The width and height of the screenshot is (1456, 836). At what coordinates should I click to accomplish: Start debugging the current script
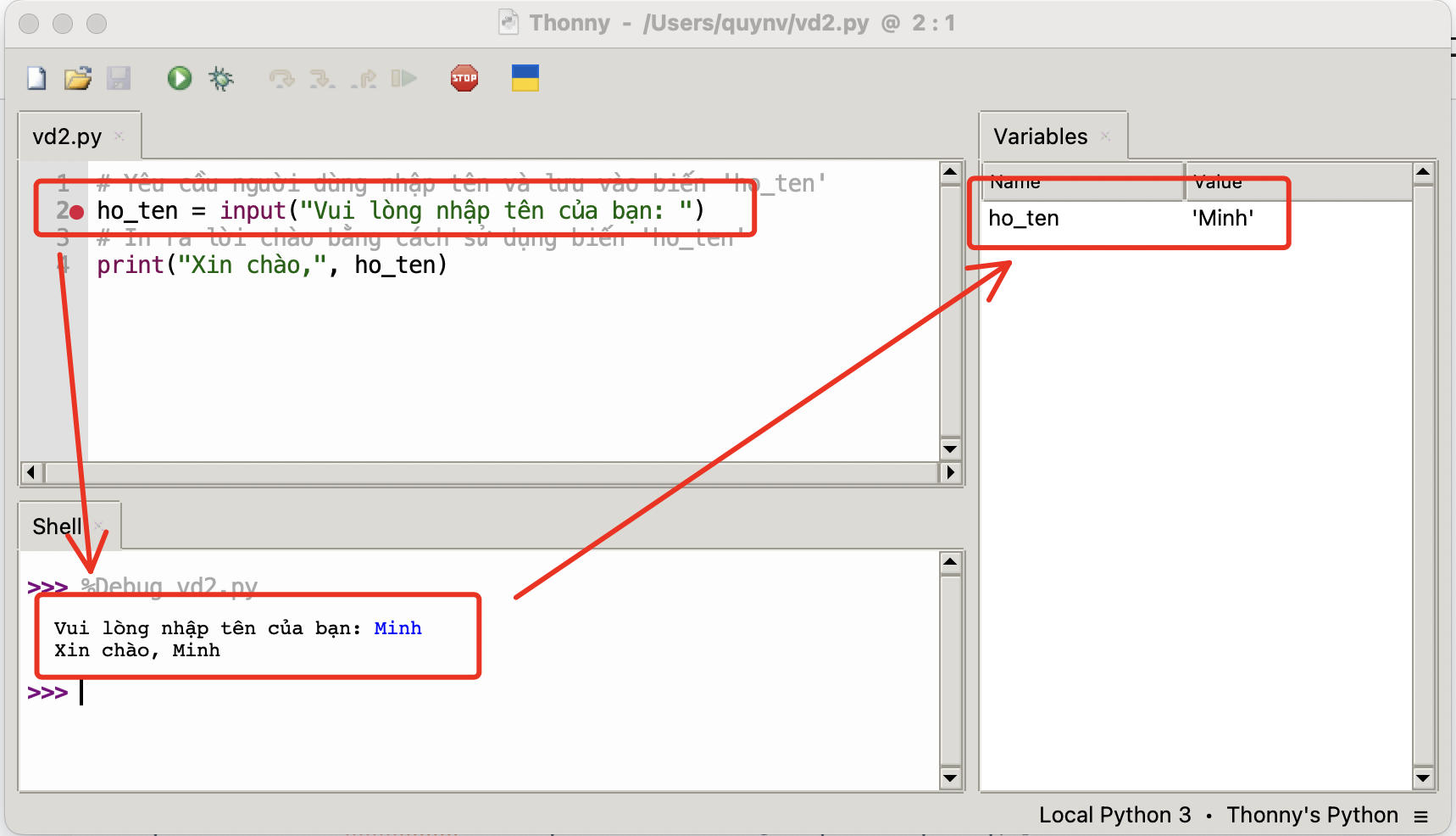tap(220, 78)
